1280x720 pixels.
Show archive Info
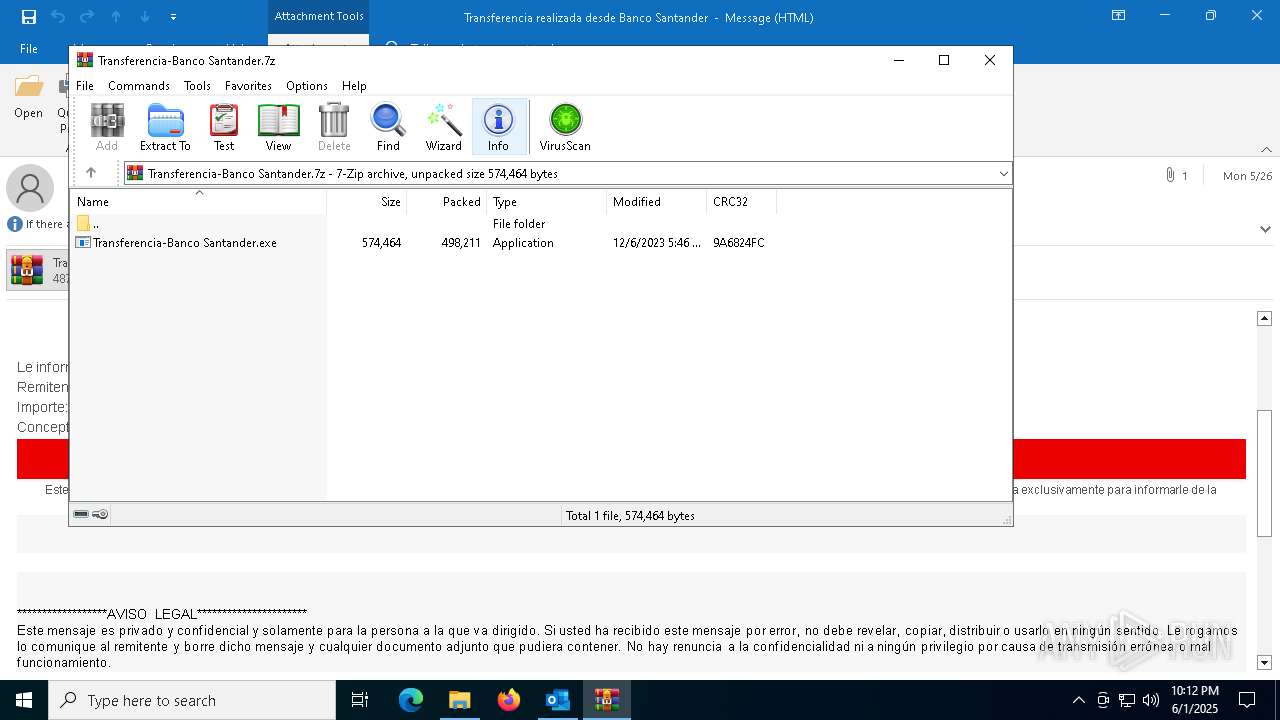point(498,127)
